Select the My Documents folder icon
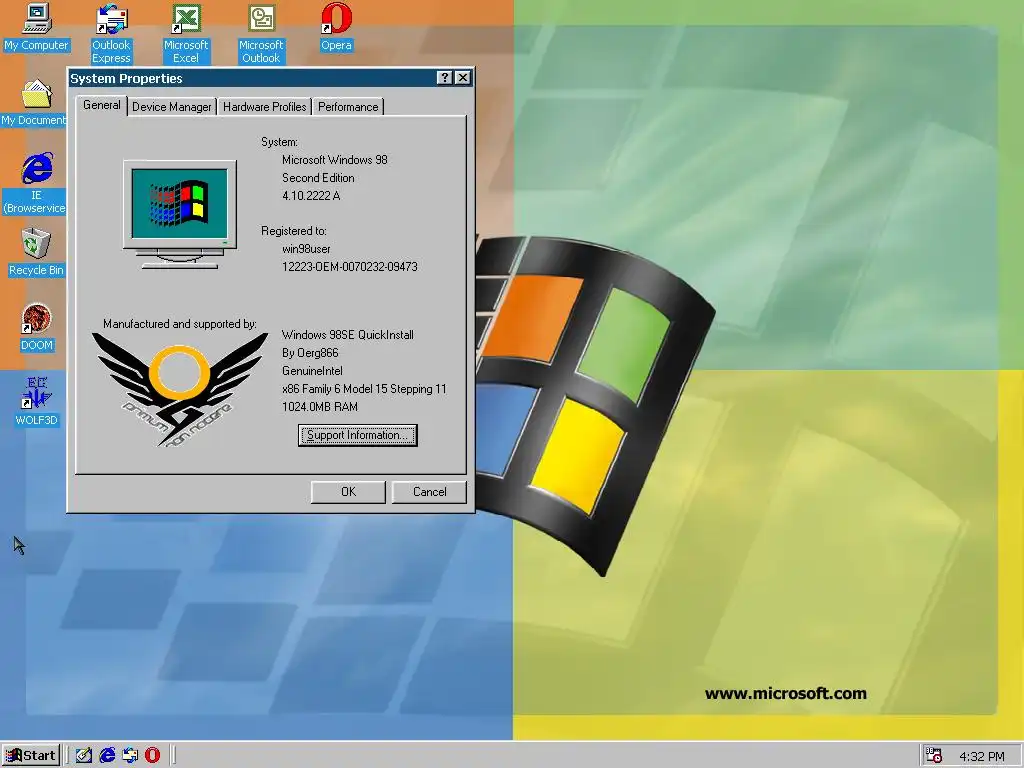The image size is (1024, 768). (34, 103)
